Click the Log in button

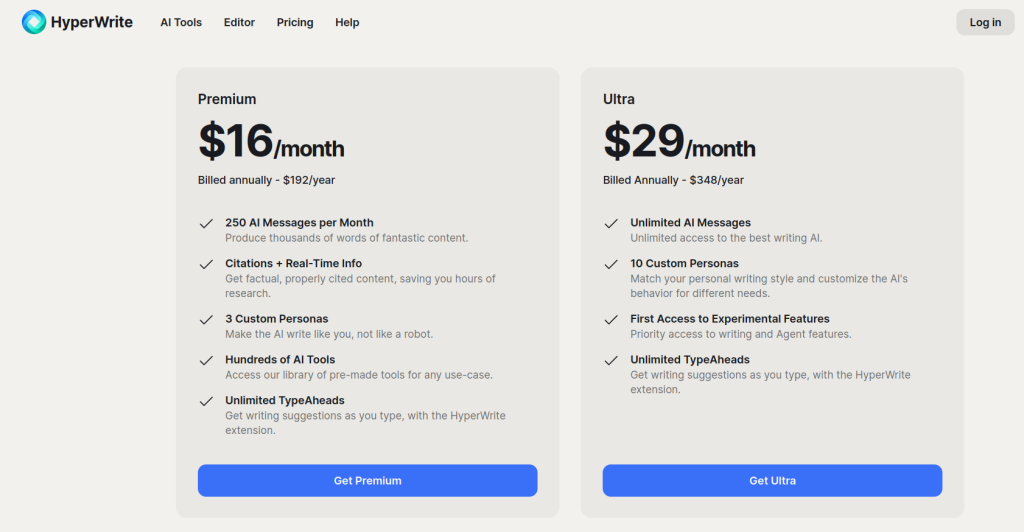[x=985, y=22]
